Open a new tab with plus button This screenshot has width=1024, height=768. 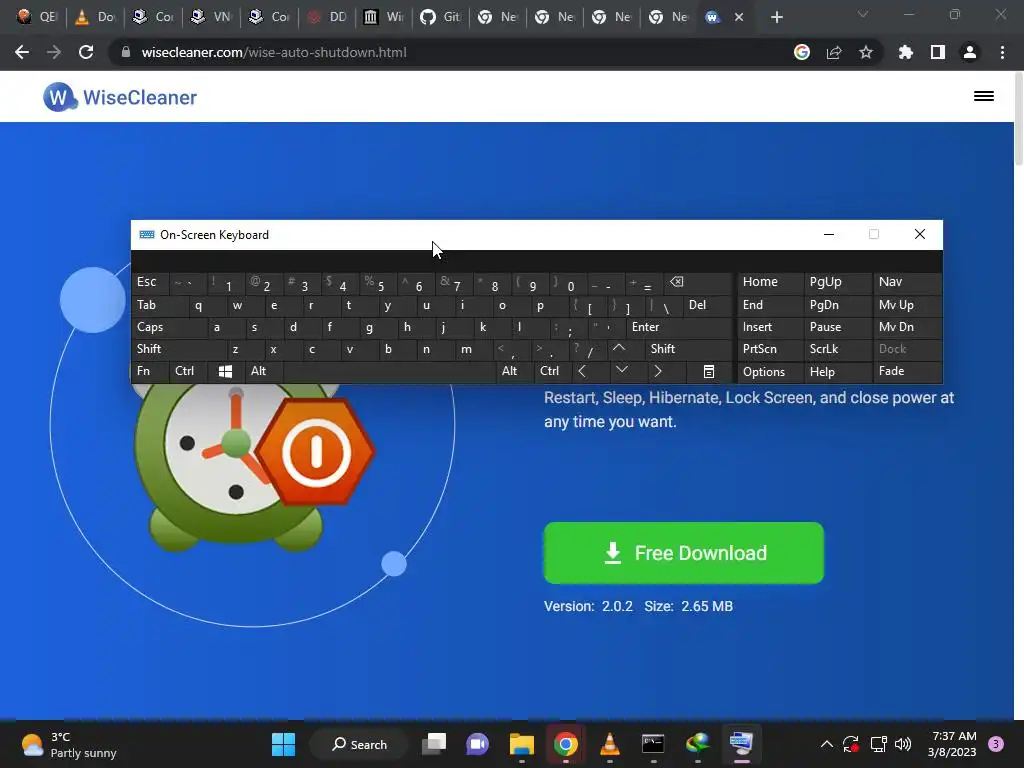click(x=776, y=17)
